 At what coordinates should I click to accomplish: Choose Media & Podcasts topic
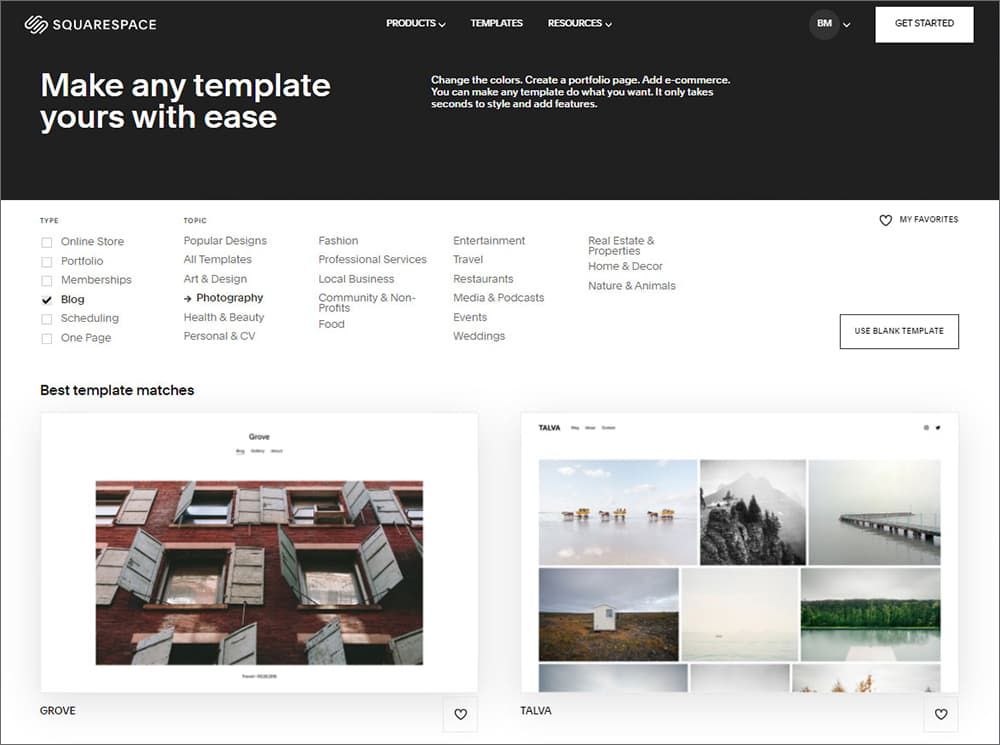tap(499, 298)
